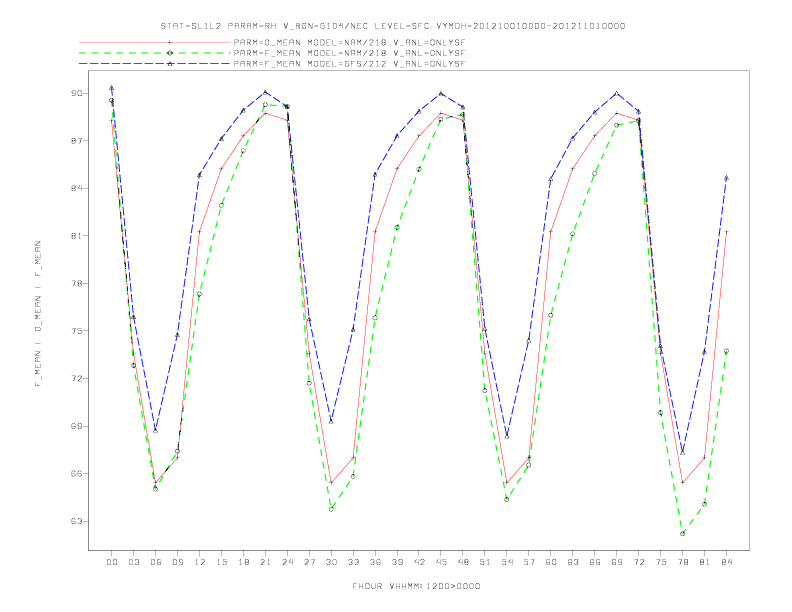Click x-axis forecast hour 57

click(529, 562)
